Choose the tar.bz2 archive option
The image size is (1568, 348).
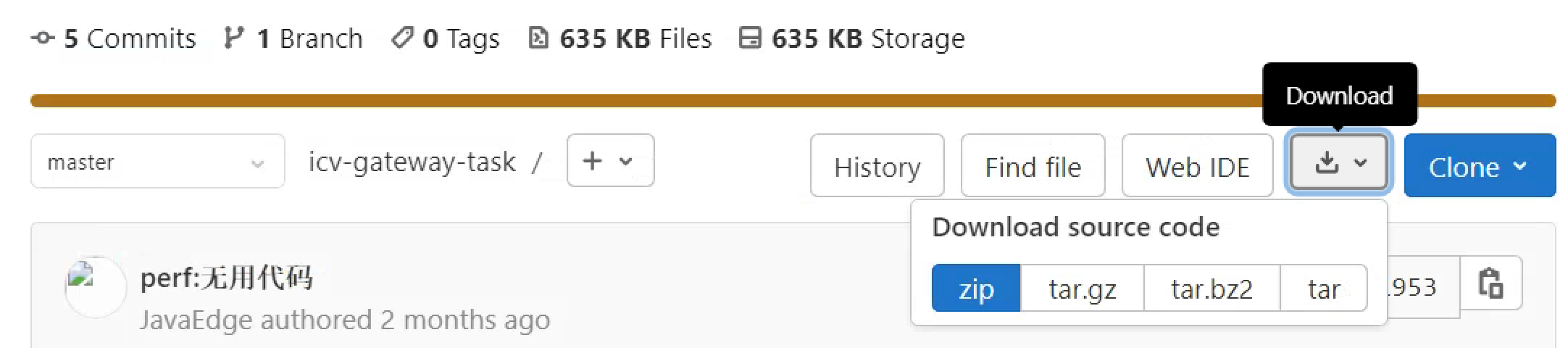pyautogui.click(x=1212, y=289)
